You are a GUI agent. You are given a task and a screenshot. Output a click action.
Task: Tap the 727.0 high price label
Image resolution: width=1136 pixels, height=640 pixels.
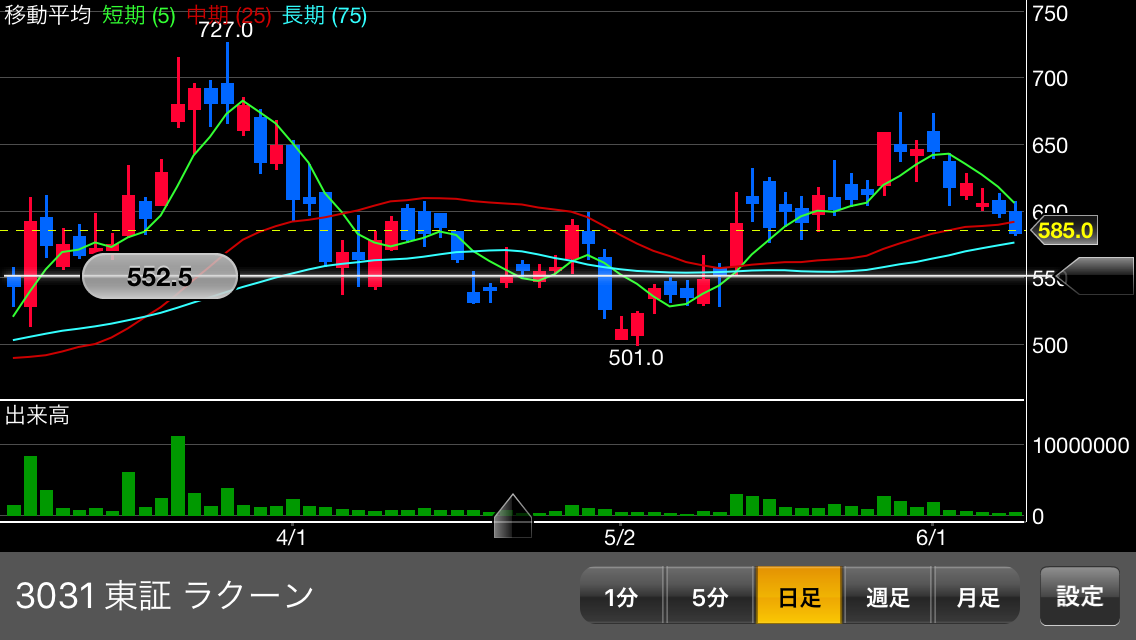tap(225, 31)
